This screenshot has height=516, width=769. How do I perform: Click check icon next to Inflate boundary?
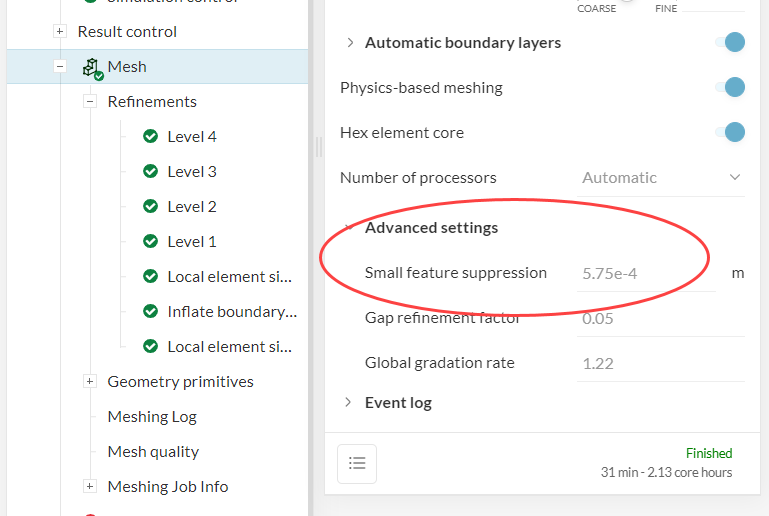tap(151, 312)
